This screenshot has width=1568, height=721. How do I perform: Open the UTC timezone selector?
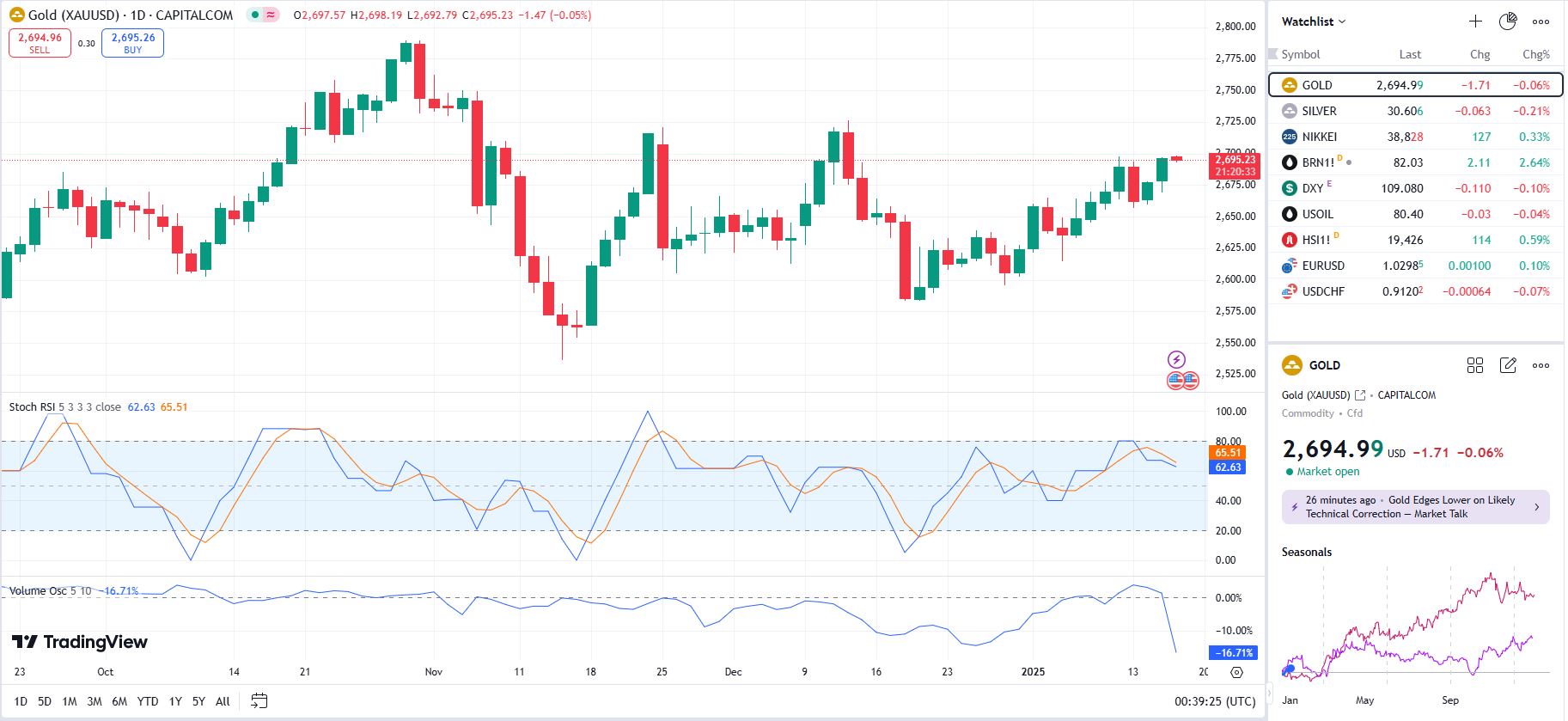pos(1216,701)
